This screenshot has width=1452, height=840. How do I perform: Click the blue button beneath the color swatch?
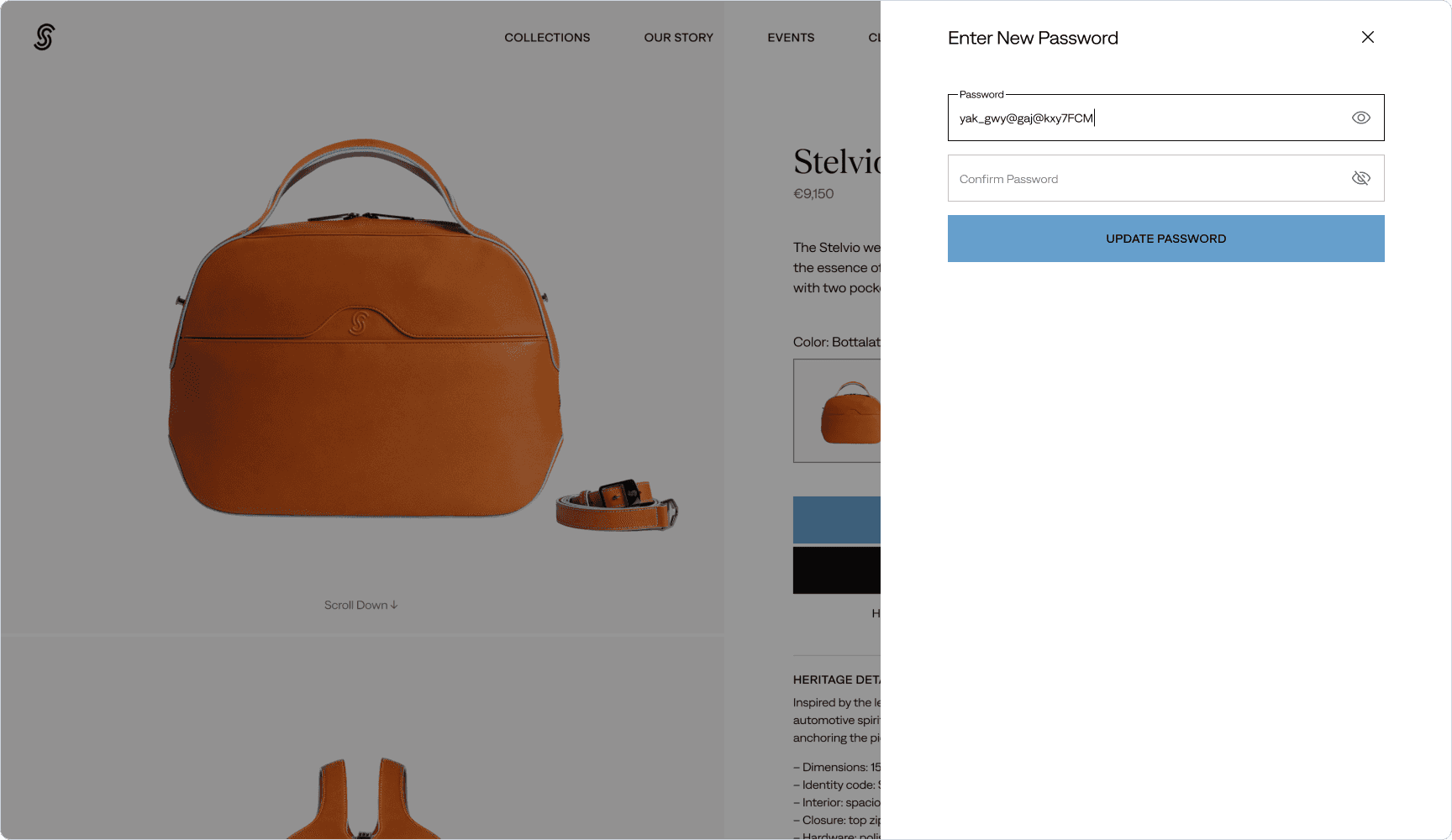(x=837, y=520)
